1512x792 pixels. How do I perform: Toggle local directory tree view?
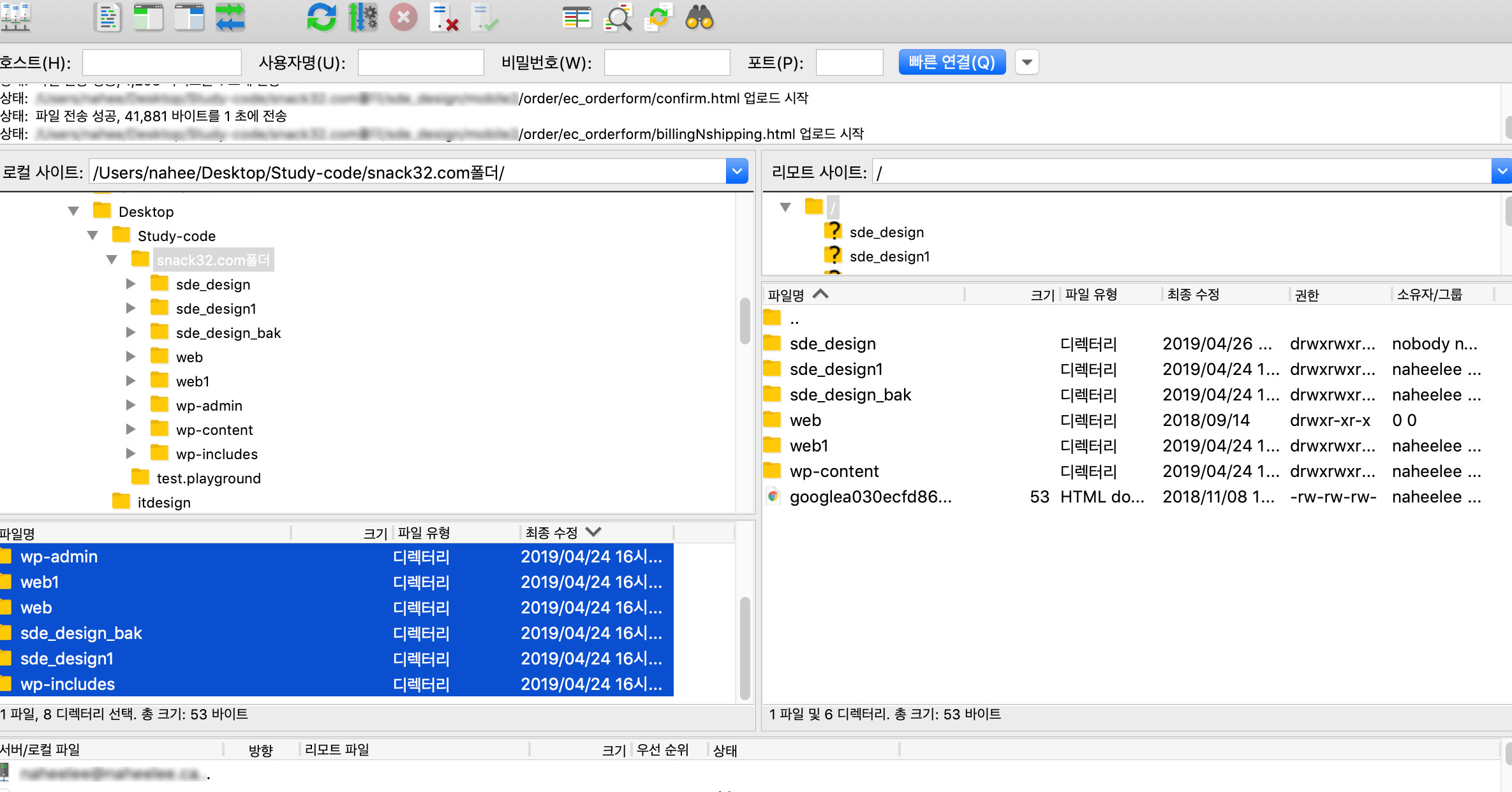(148, 17)
